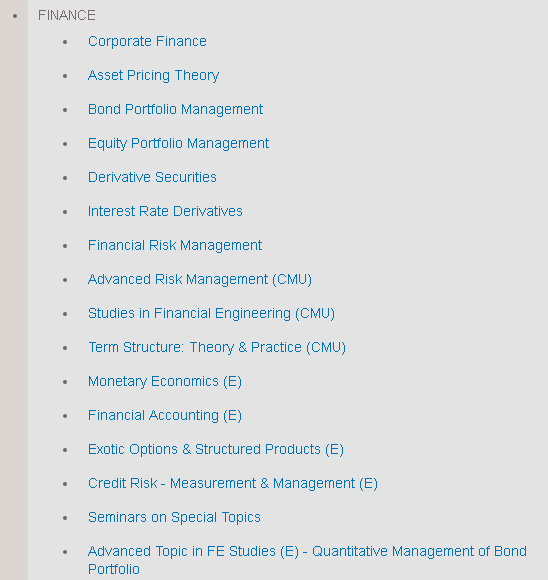Open the Asset Pricing Theory link
The image size is (548, 580).
coord(153,75)
